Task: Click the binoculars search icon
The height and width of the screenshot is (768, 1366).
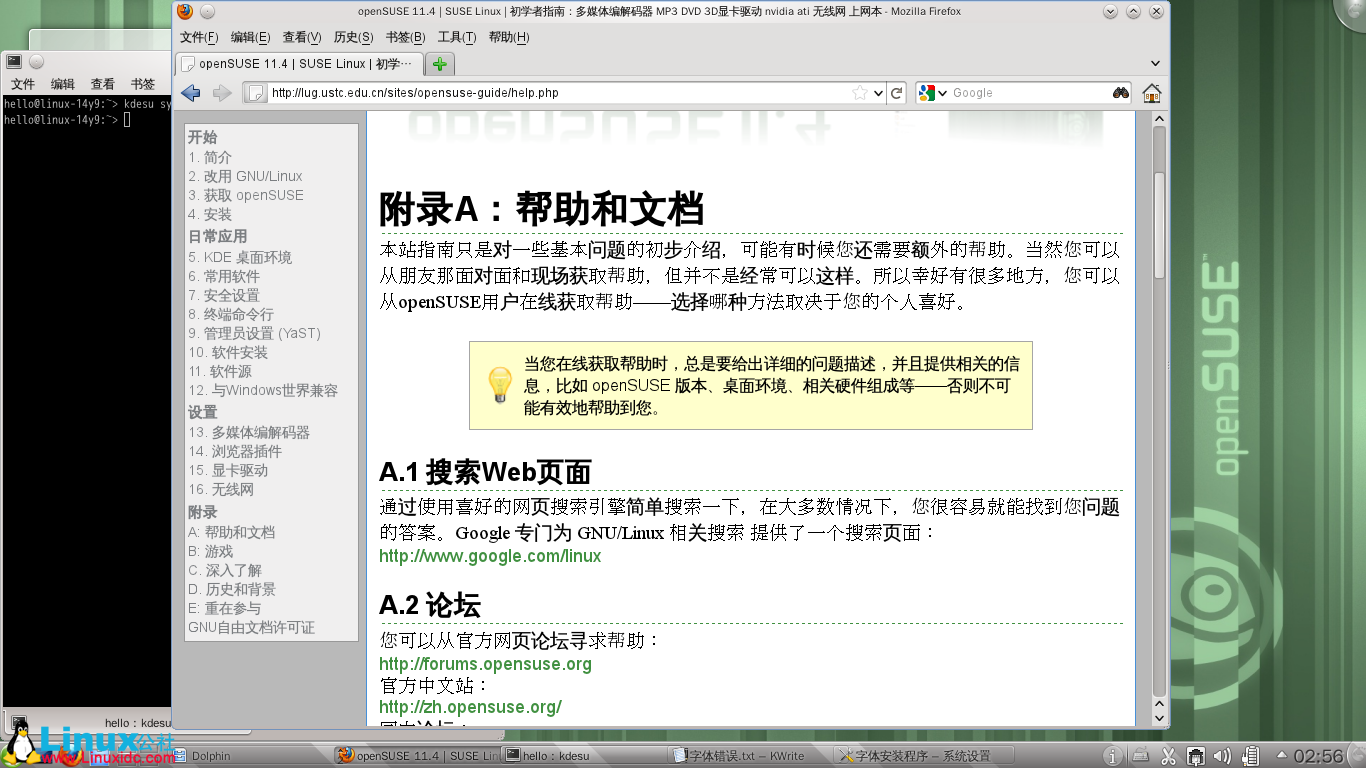Action: [x=1121, y=93]
